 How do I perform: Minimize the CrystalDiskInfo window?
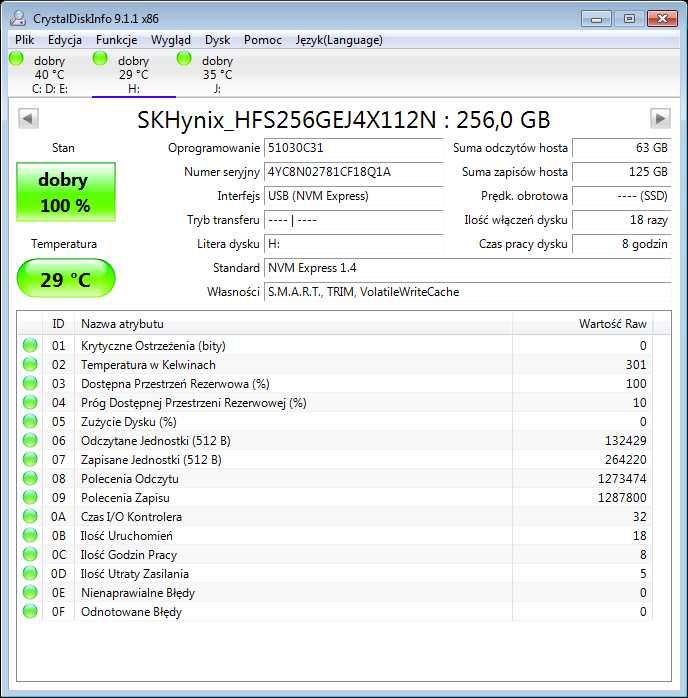(x=596, y=19)
